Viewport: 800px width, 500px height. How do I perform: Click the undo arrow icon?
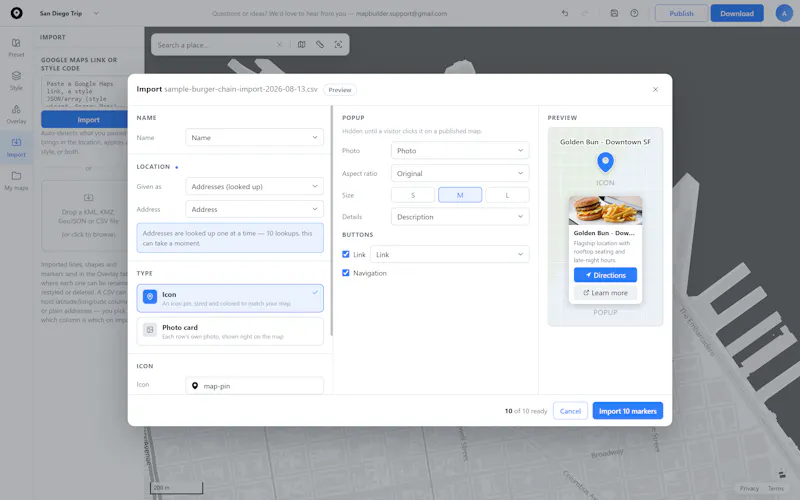[x=565, y=13]
